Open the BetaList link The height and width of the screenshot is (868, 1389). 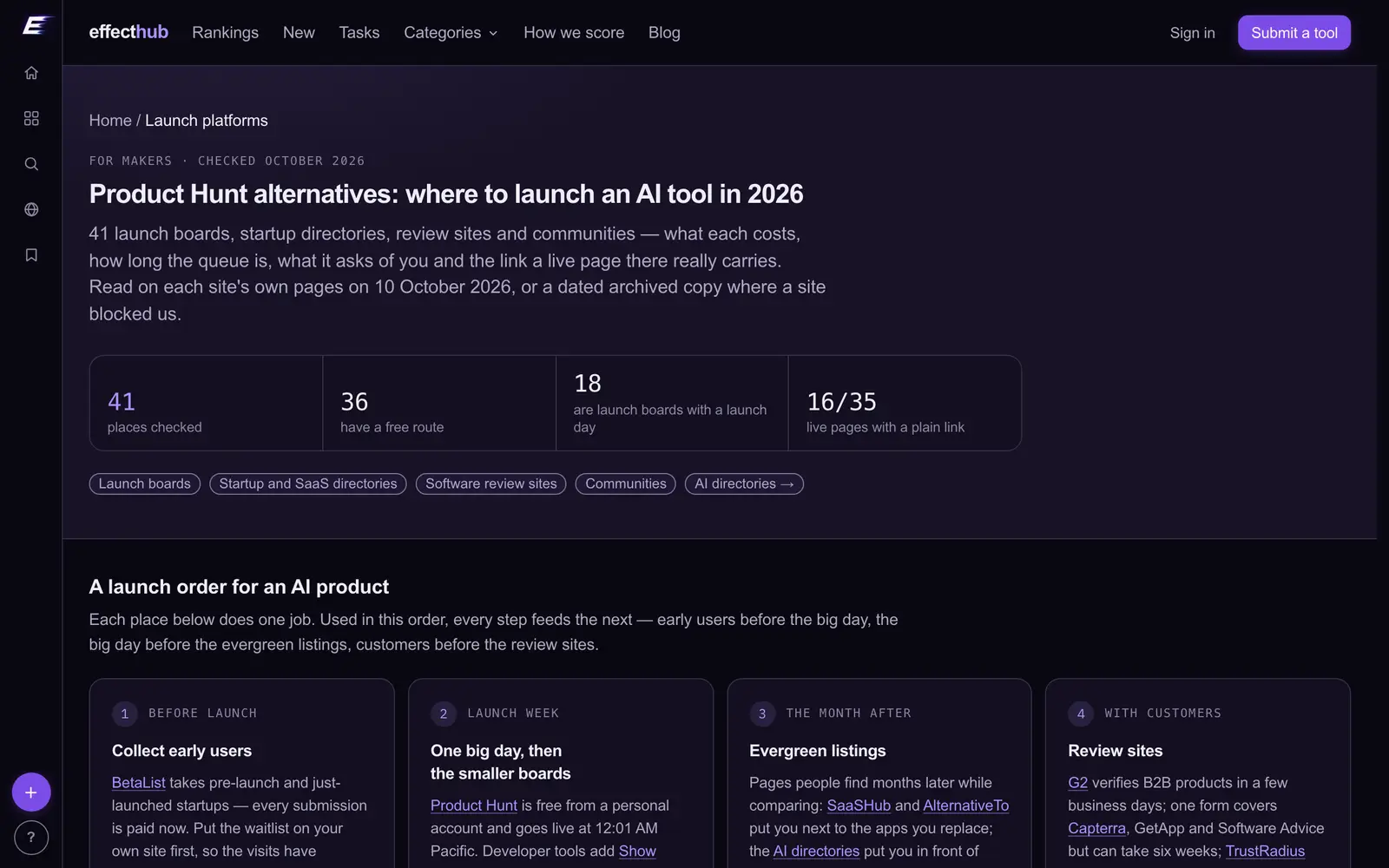point(139,783)
